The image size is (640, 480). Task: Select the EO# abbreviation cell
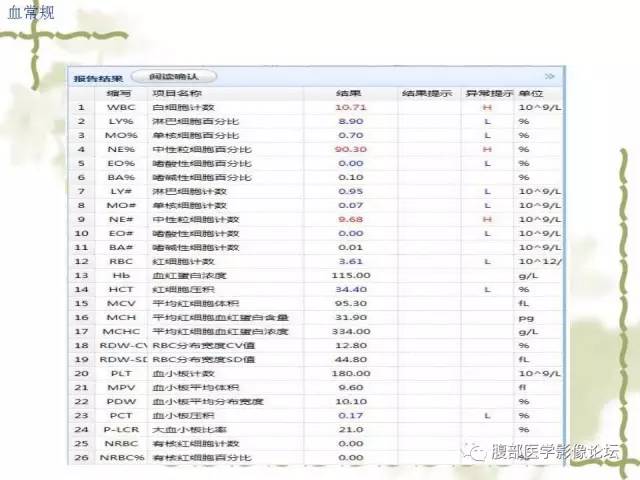[121, 234]
